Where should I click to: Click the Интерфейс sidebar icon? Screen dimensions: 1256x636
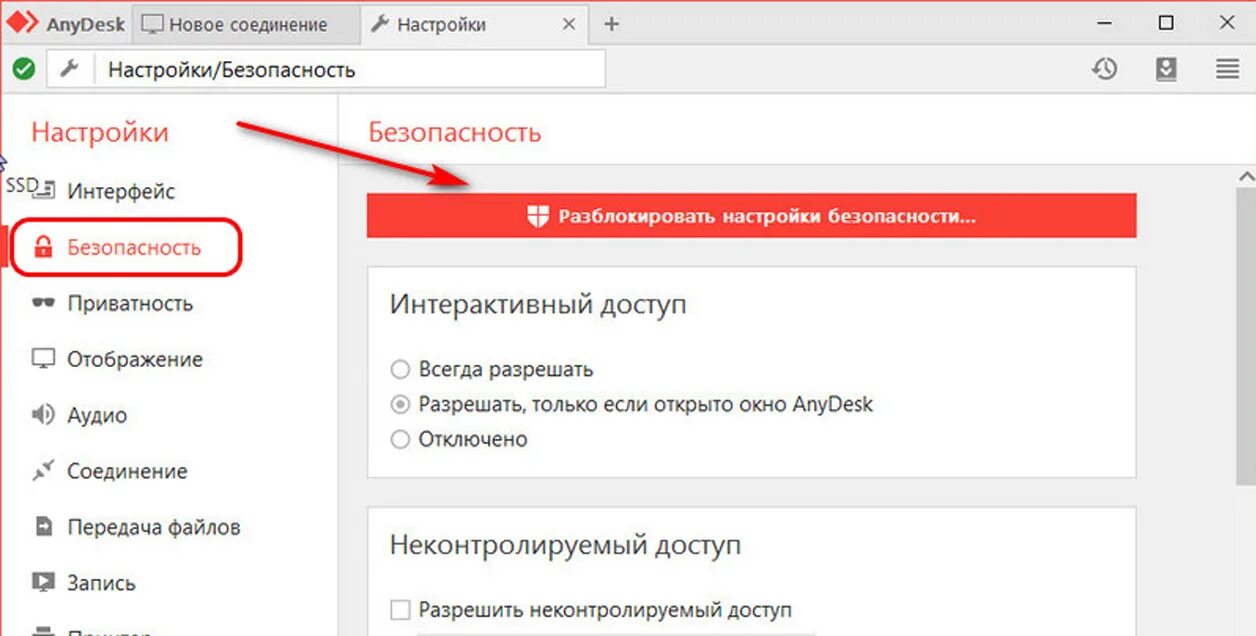(43, 191)
